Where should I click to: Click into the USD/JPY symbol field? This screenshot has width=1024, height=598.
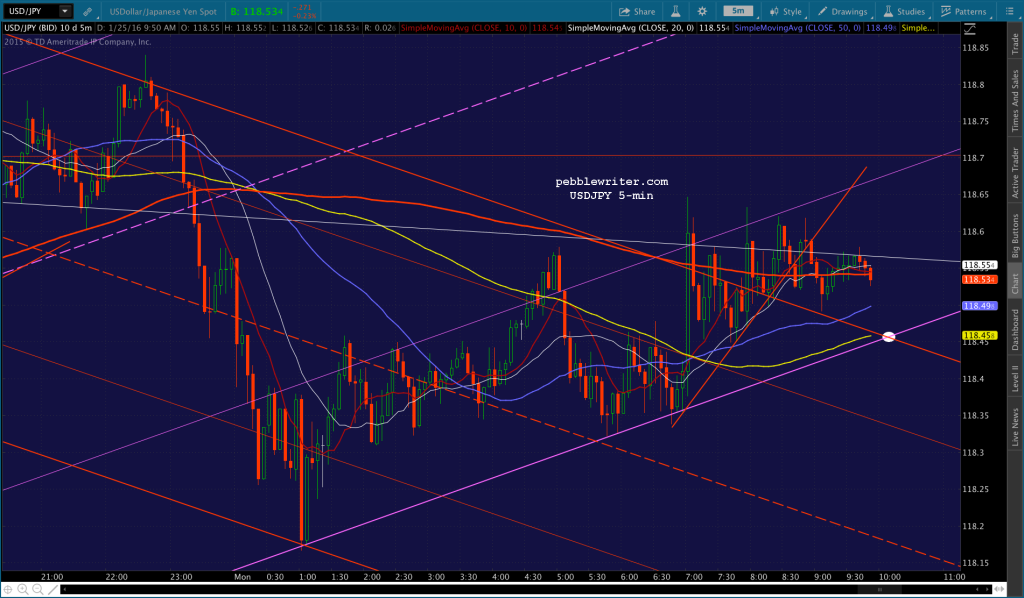[31, 11]
